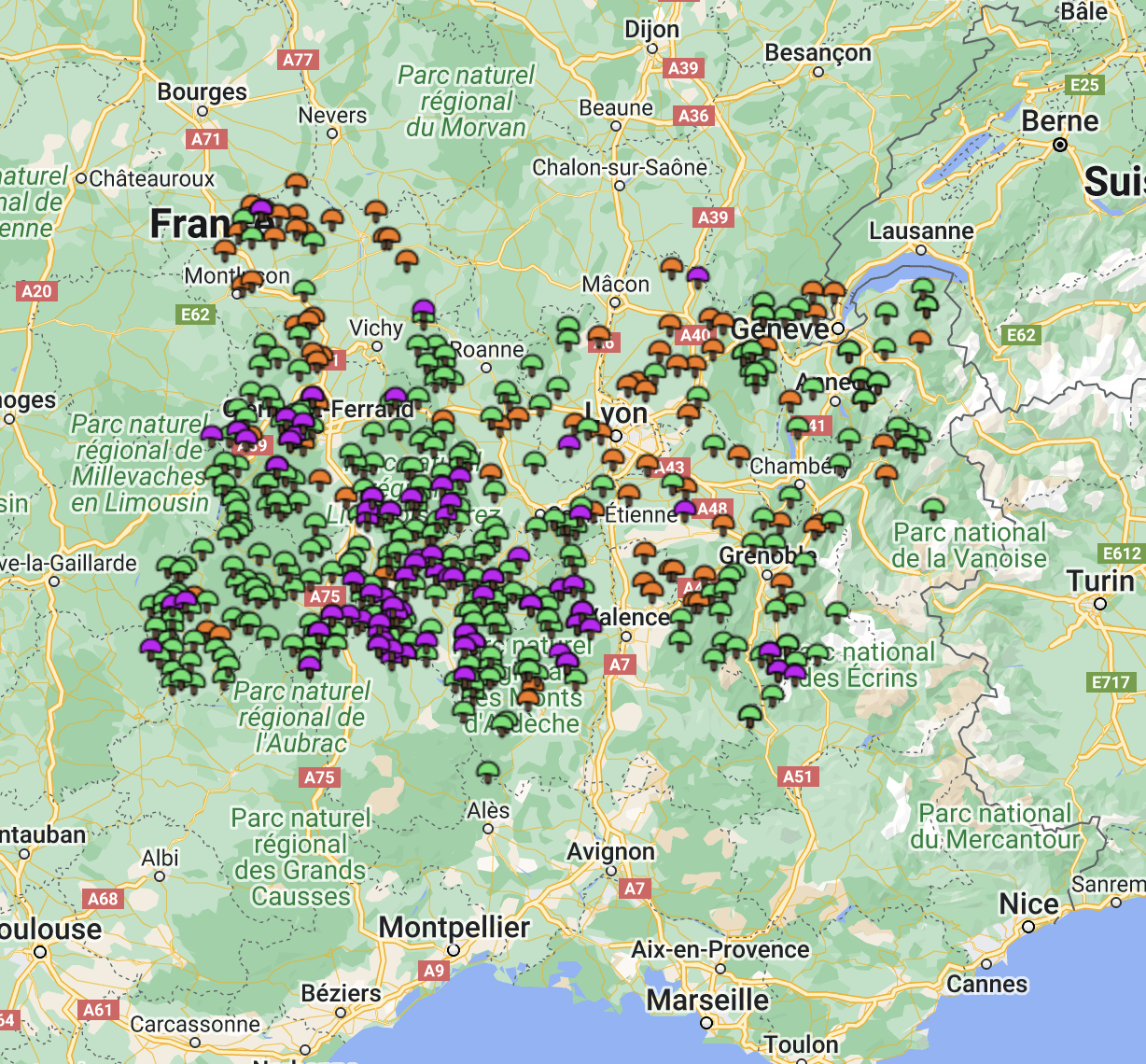This screenshot has width=1146, height=1064.
Task: Click the Marseille city label
Action: pos(707,1001)
